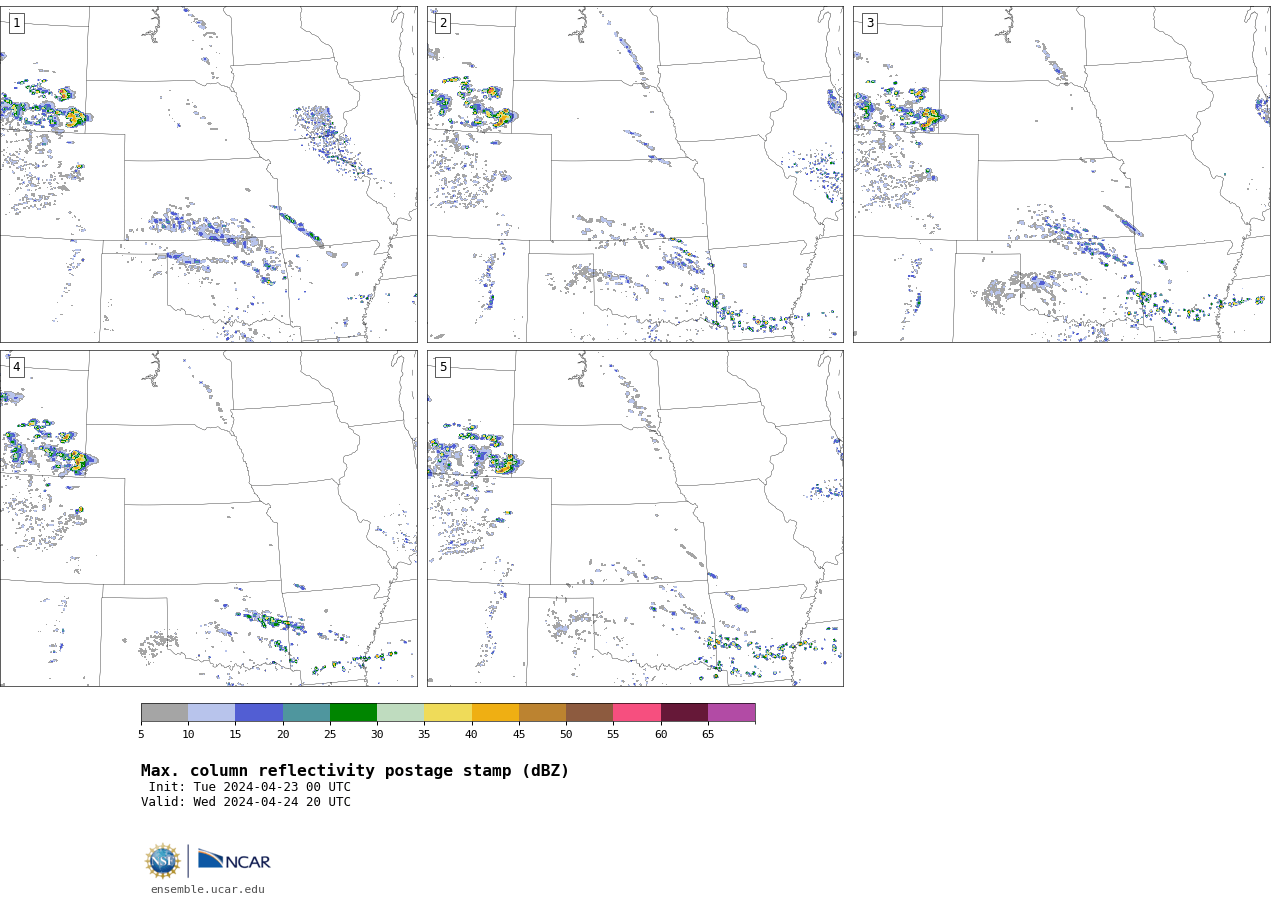Click the colorbar tick label 20

283,734
